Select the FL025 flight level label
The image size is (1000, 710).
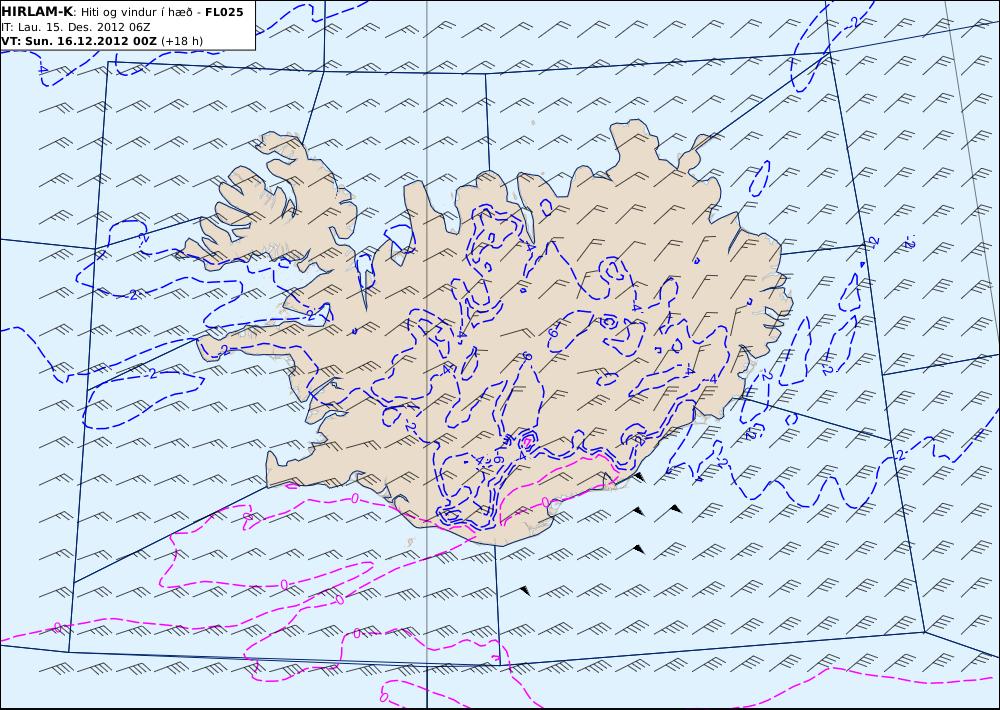(224, 12)
